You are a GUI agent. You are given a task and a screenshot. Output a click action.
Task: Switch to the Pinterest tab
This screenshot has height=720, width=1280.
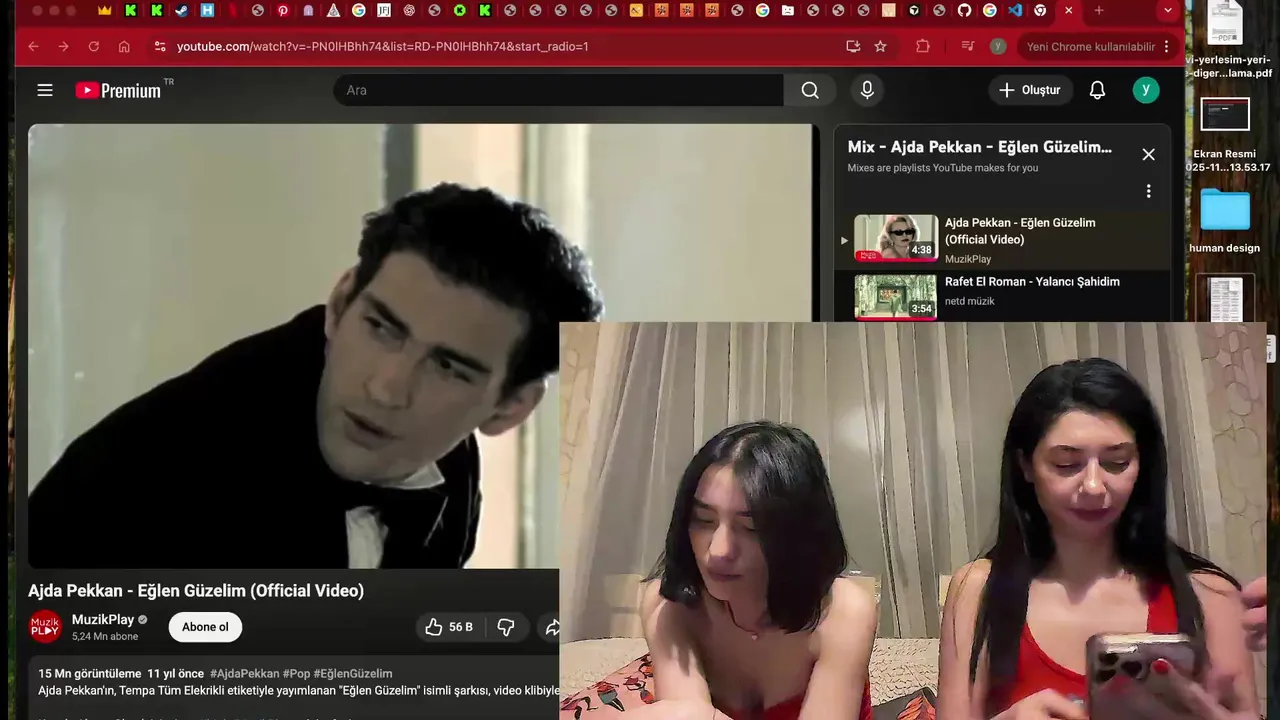tap(283, 10)
